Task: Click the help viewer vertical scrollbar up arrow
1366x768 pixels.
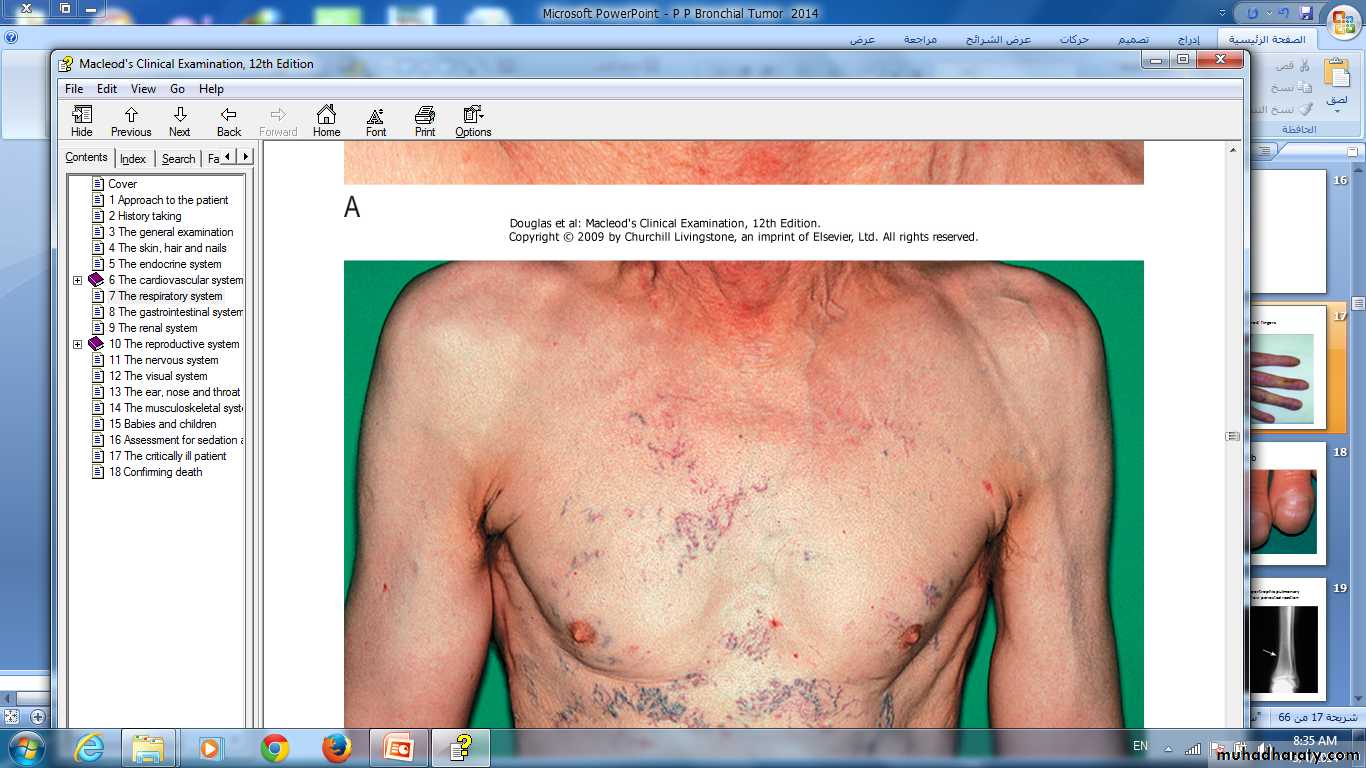Action: tap(1233, 150)
